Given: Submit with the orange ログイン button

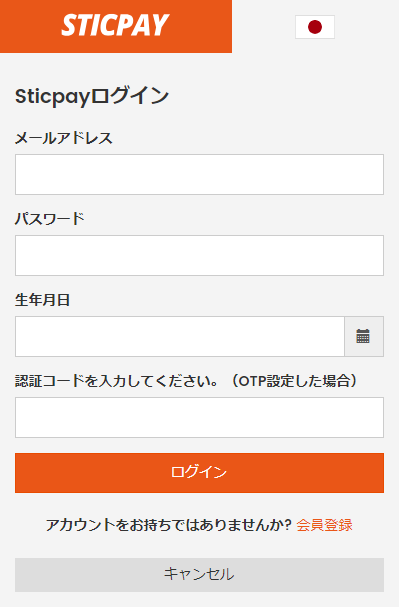Looking at the screenshot, I should click(x=199, y=473).
